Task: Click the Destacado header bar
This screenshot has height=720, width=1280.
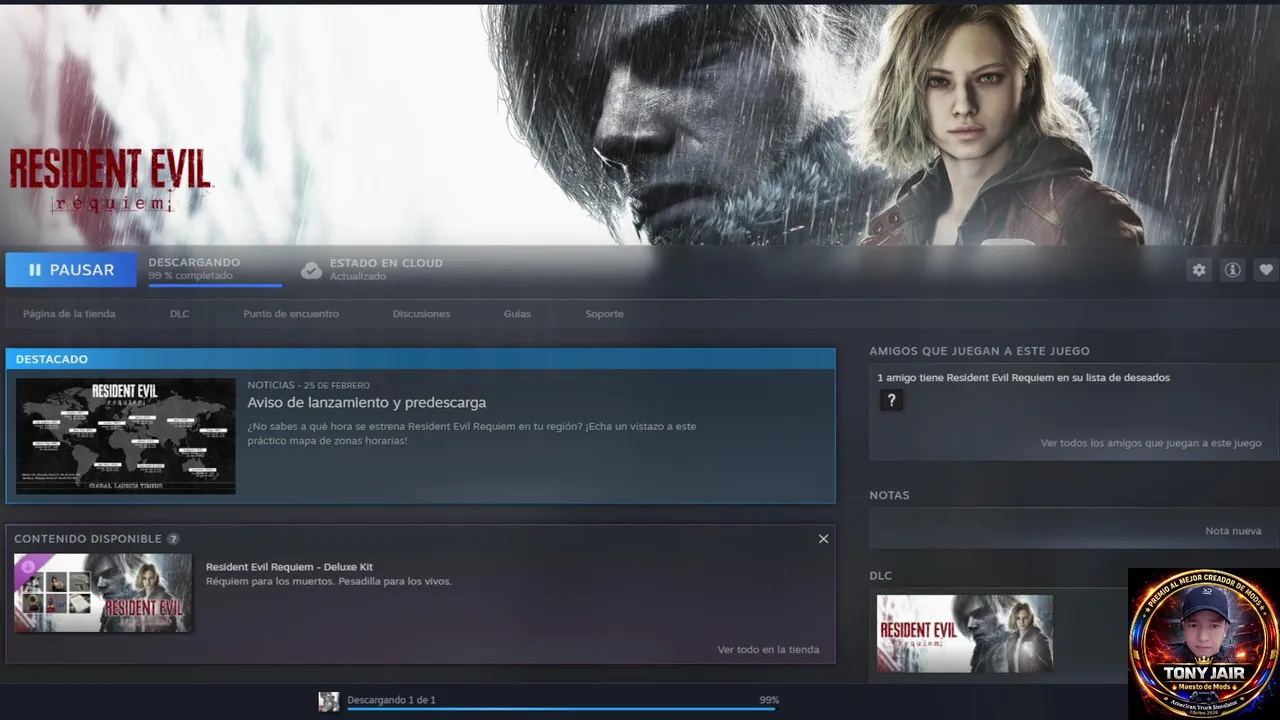Action: click(420, 359)
